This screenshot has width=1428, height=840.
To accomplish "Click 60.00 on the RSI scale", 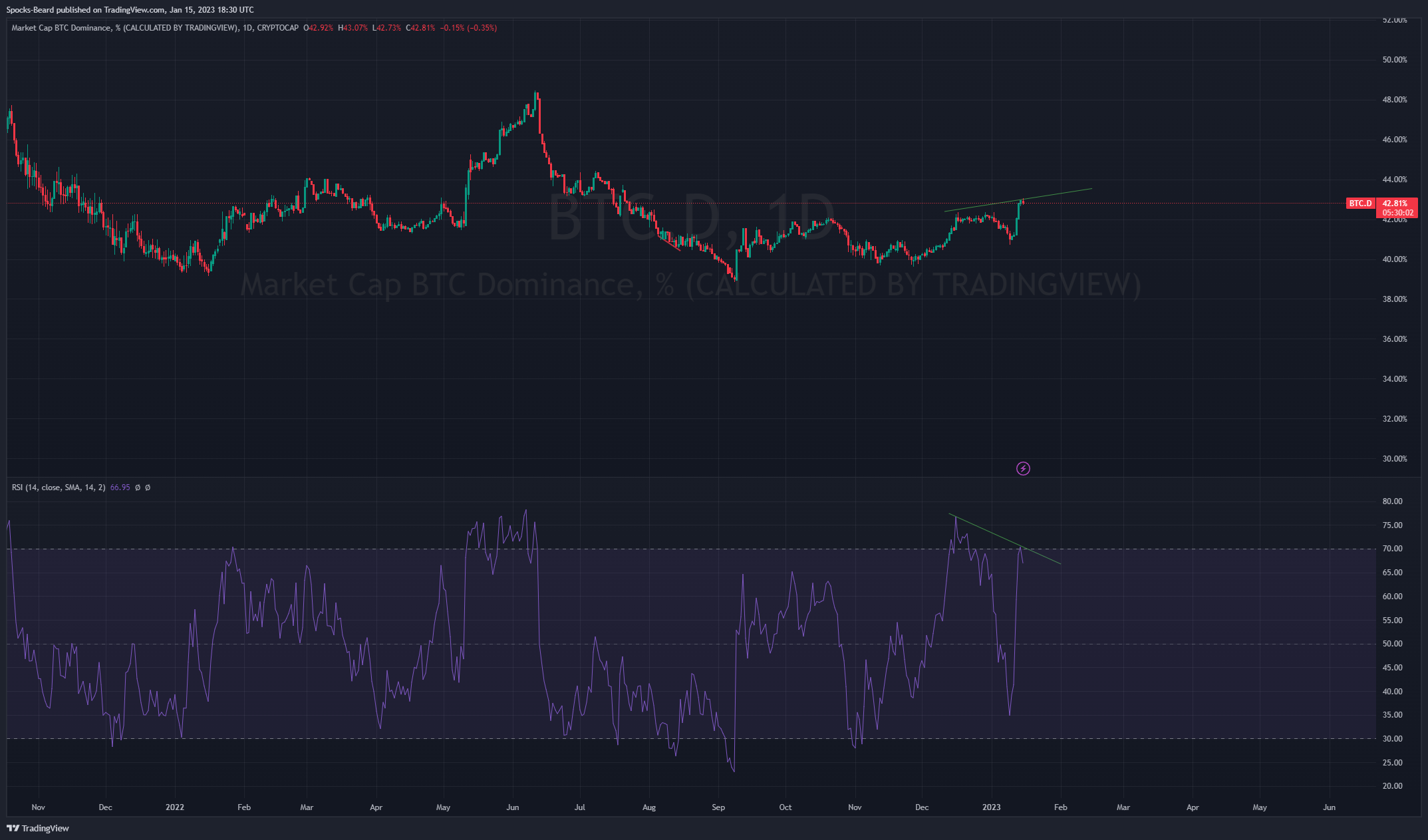I will pos(1392,597).
